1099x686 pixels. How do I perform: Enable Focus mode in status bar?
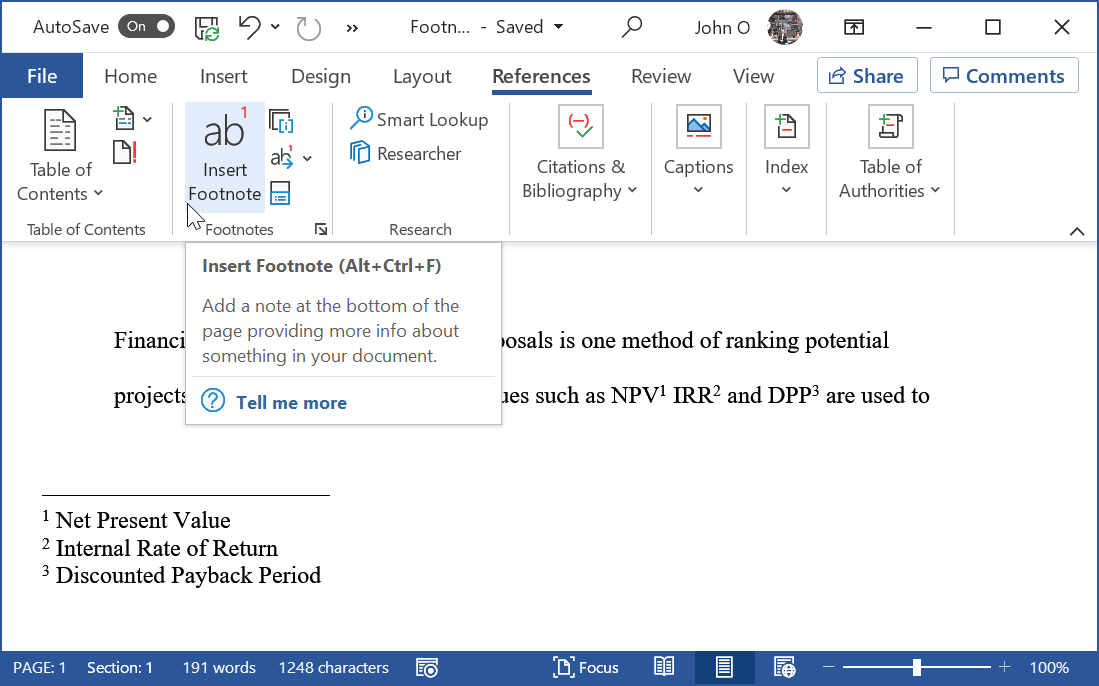586,667
